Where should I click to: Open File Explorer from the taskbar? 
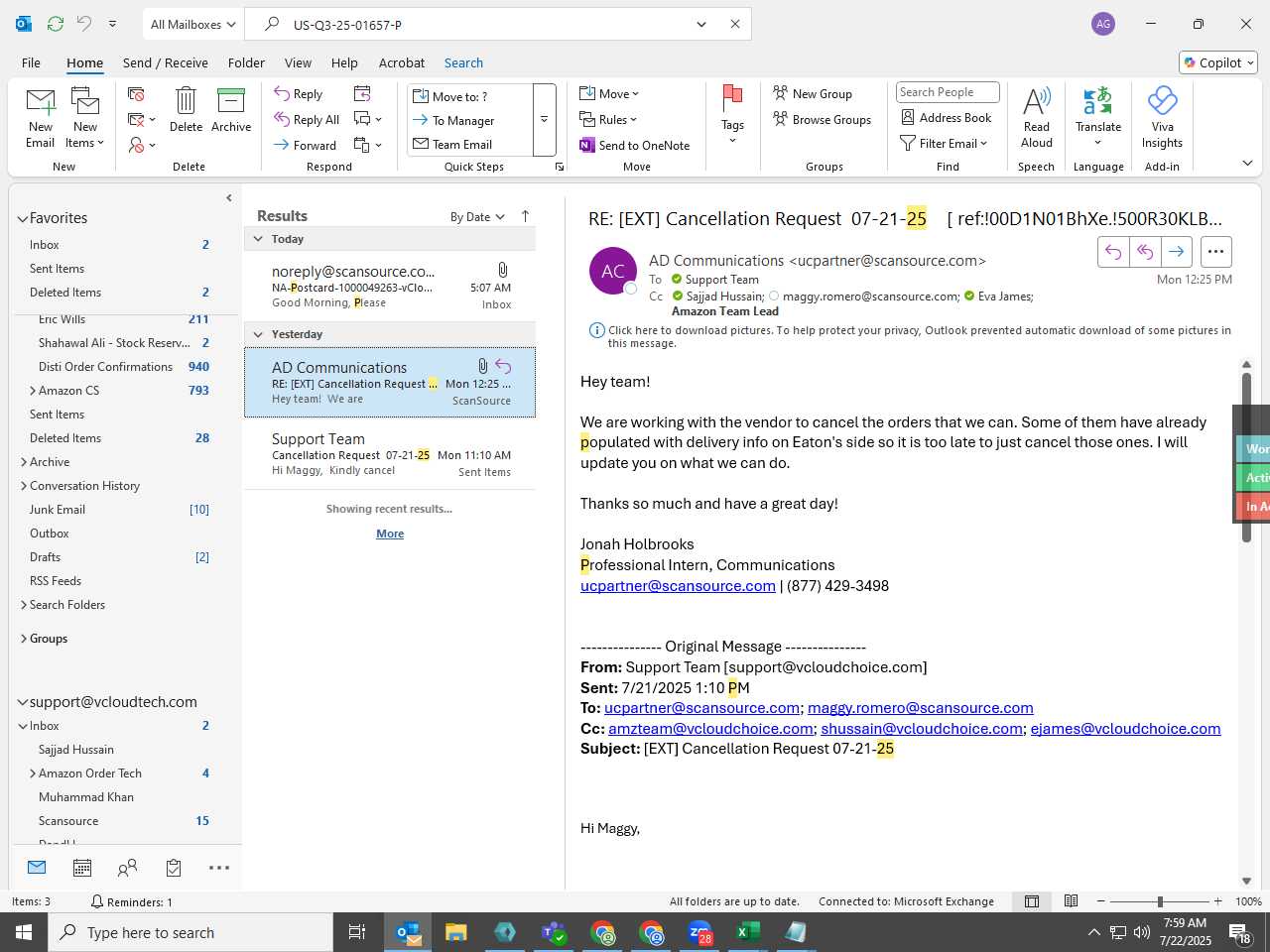(455, 932)
